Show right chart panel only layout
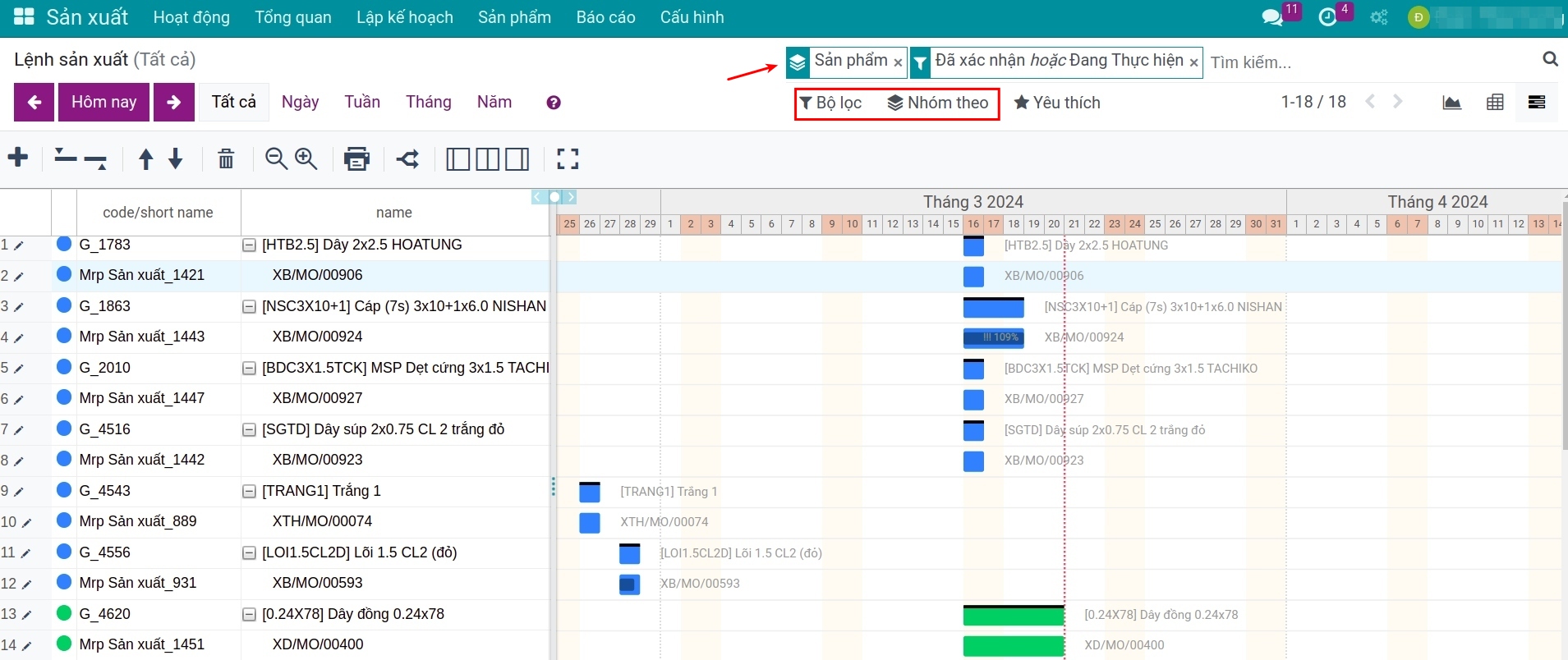 point(517,158)
